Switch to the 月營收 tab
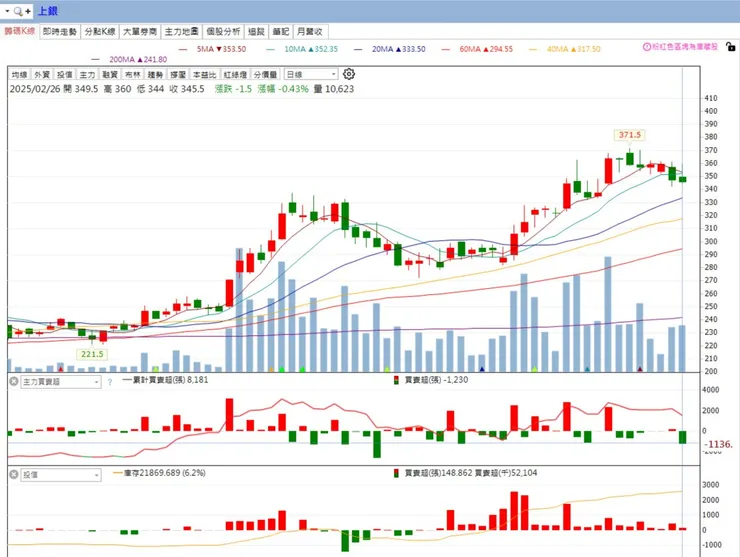This screenshot has height=557, width=740. point(310,32)
